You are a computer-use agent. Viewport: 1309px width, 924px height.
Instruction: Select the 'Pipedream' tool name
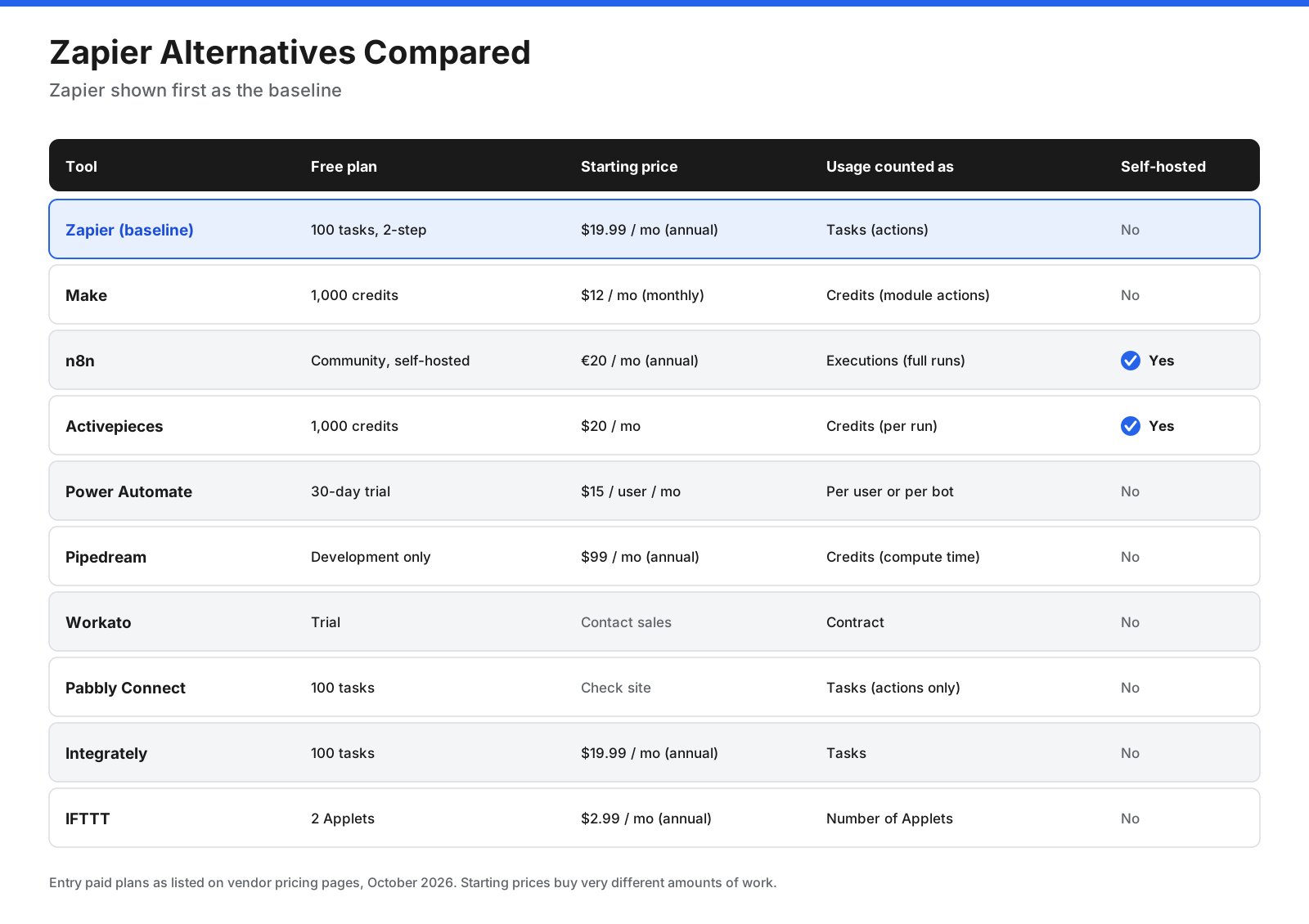(106, 557)
